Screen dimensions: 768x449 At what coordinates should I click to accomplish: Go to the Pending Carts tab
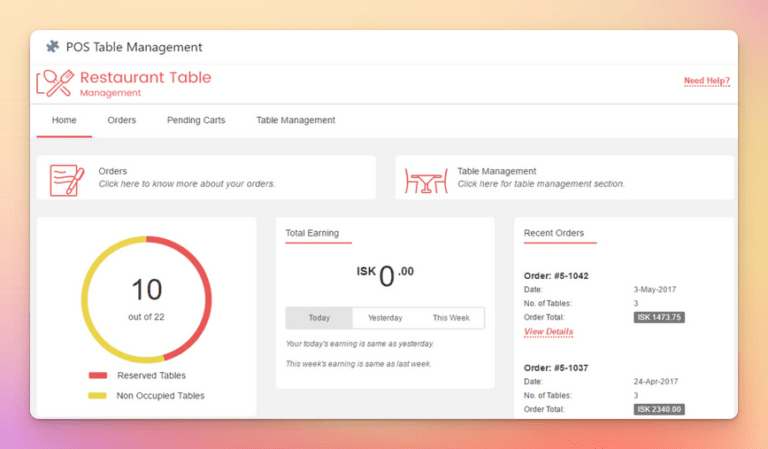195,120
